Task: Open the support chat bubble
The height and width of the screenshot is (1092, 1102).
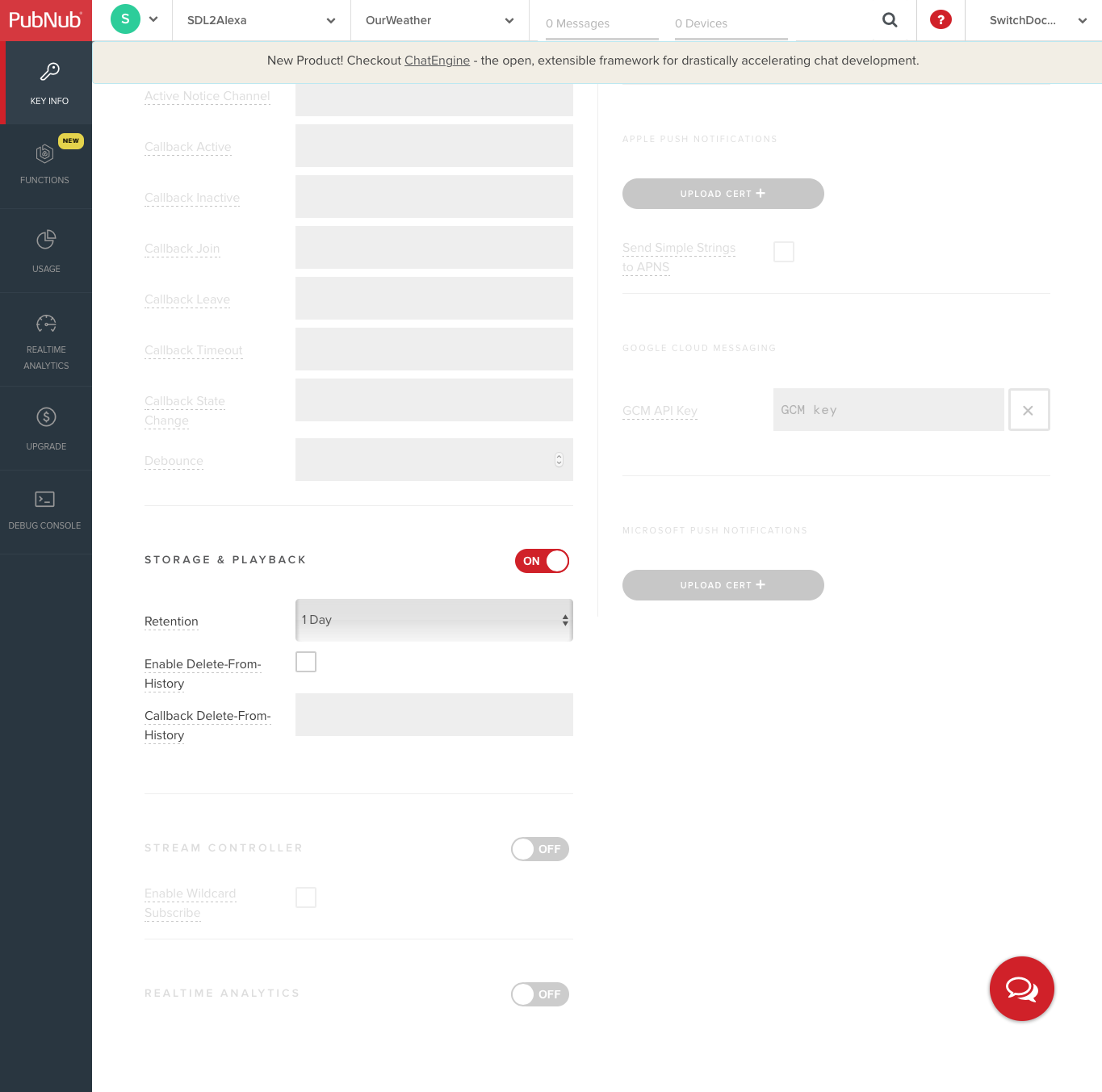Action: [x=1021, y=989]
